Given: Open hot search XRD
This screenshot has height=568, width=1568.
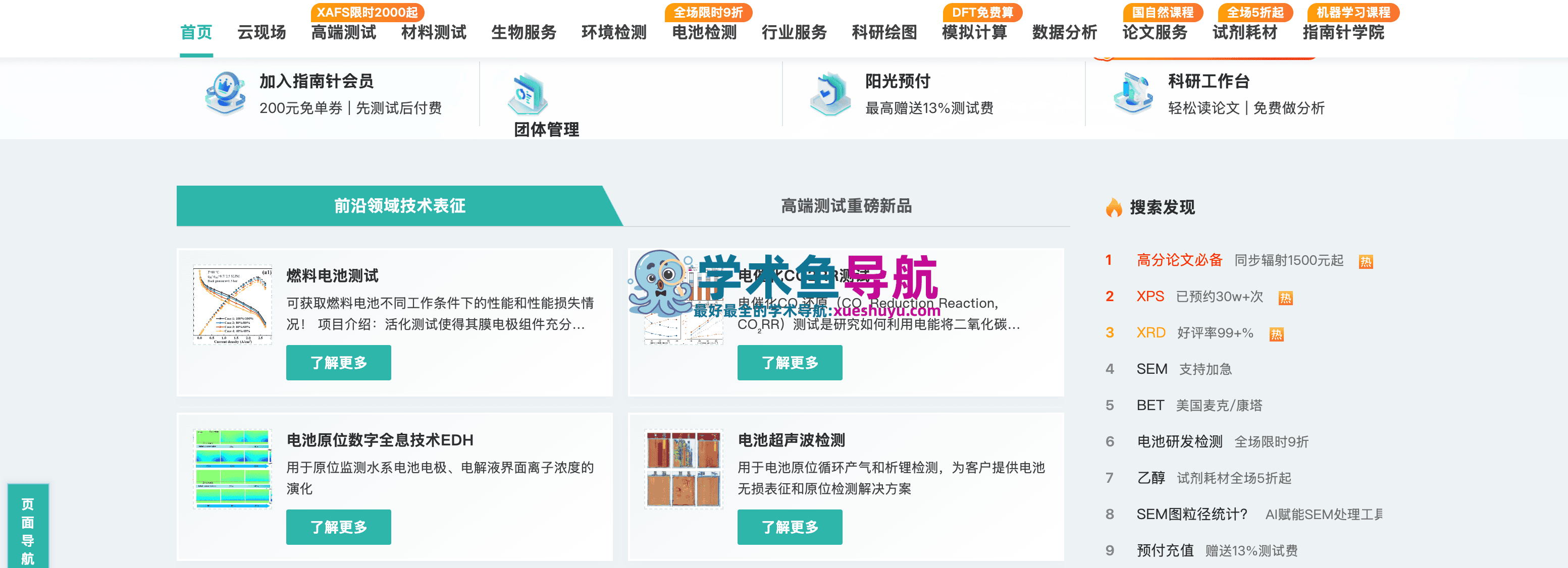Looking at the screenshot, I should pos(1151,333).
